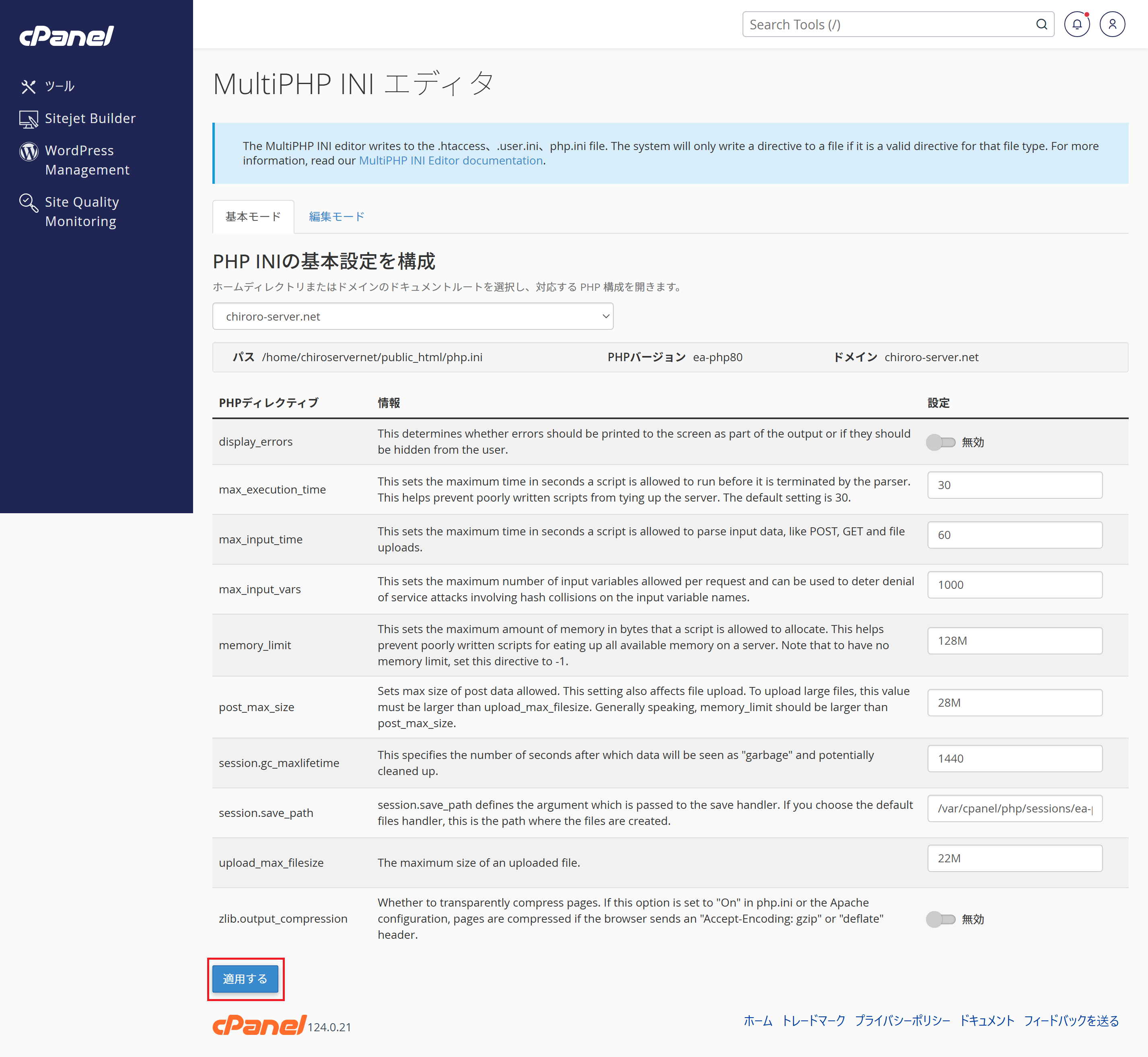Viewport: 1148px width, 1057px height.
Task: Open the user account icon
Action: coord(1112,25)
